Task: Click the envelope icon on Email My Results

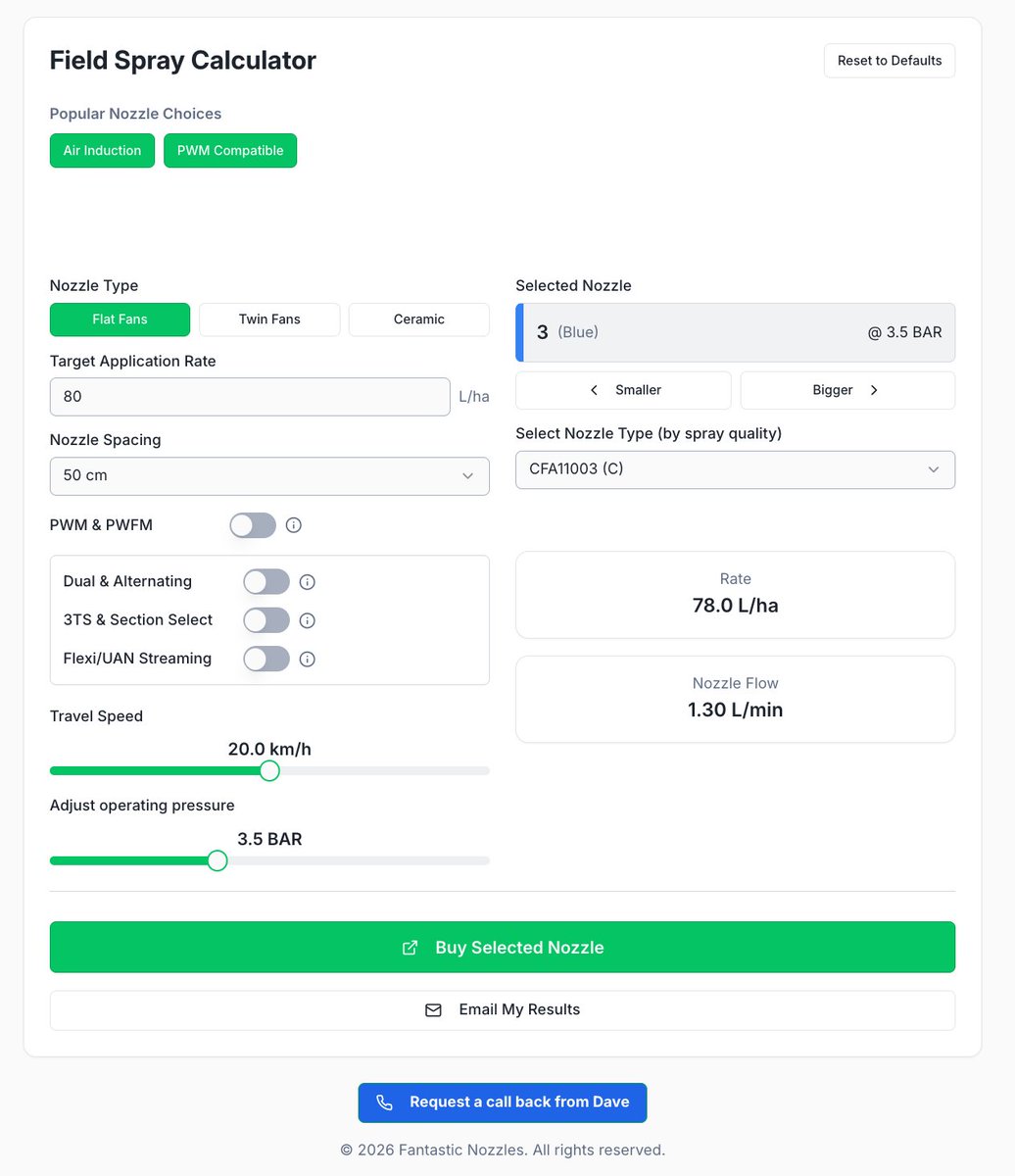Action: 433,1010
